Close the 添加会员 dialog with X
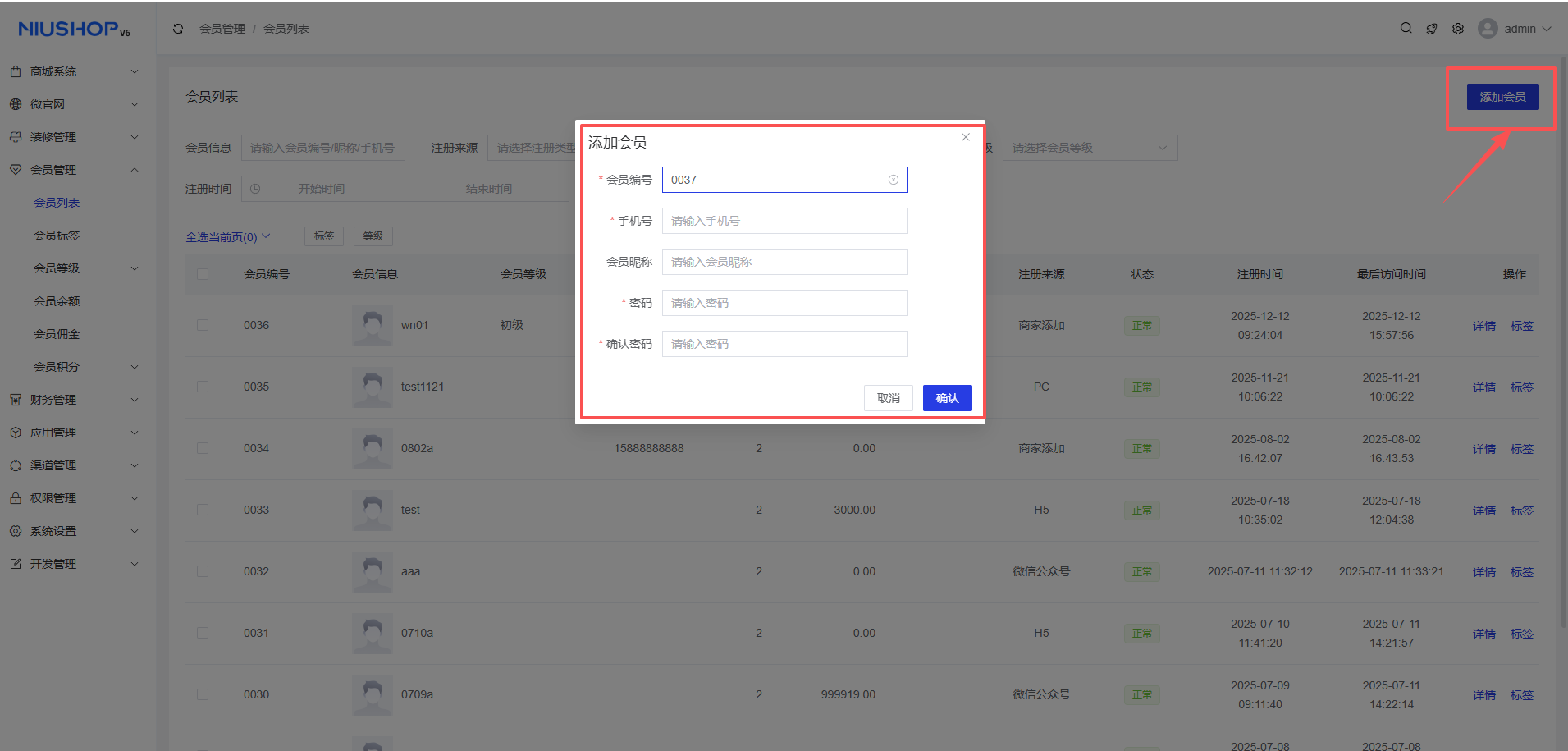Viewport: 1568px width, 751px height. (966, 137)
